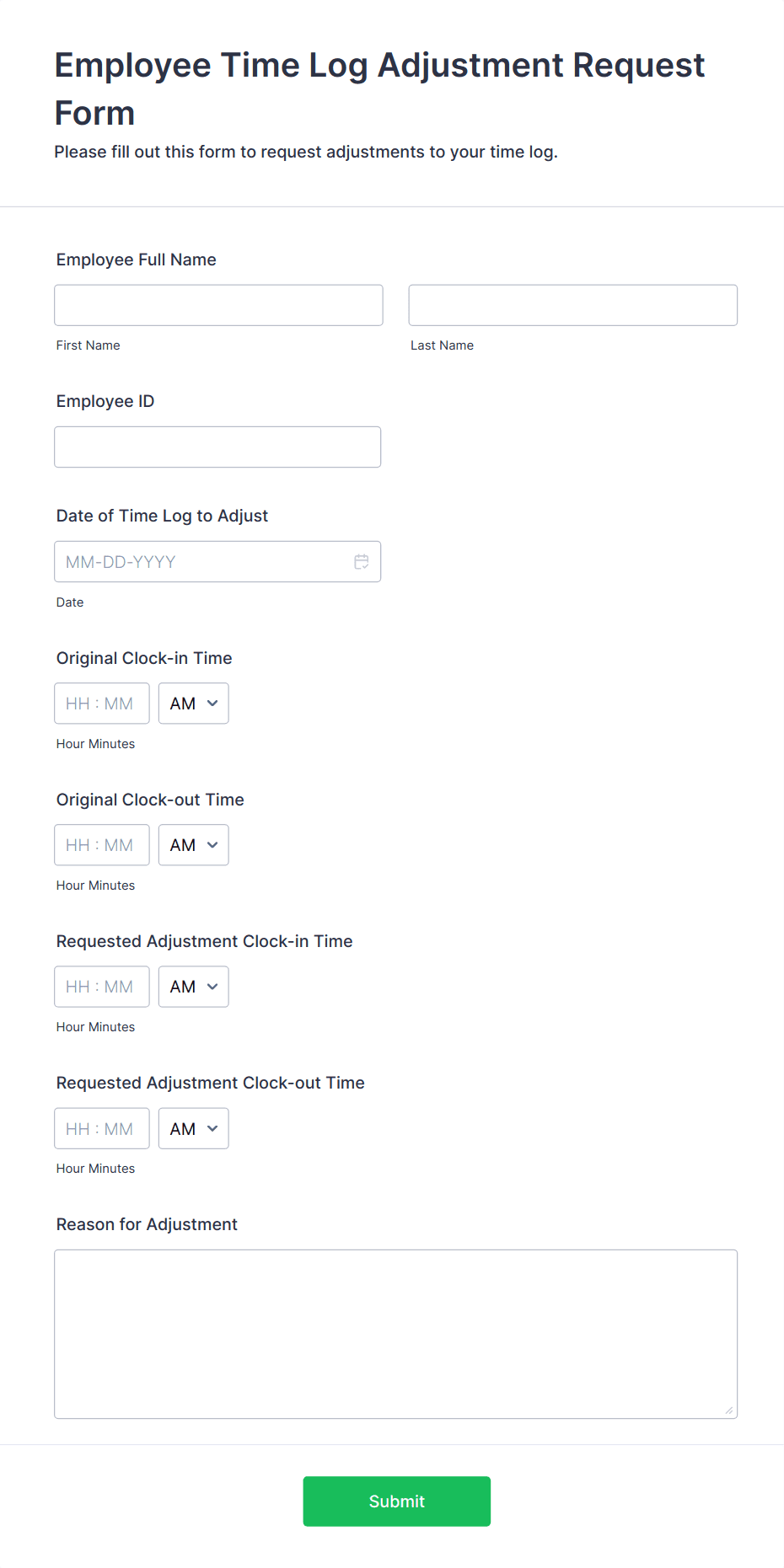
Task: Click the Employee Full Name label
Action: coord(136,260)
